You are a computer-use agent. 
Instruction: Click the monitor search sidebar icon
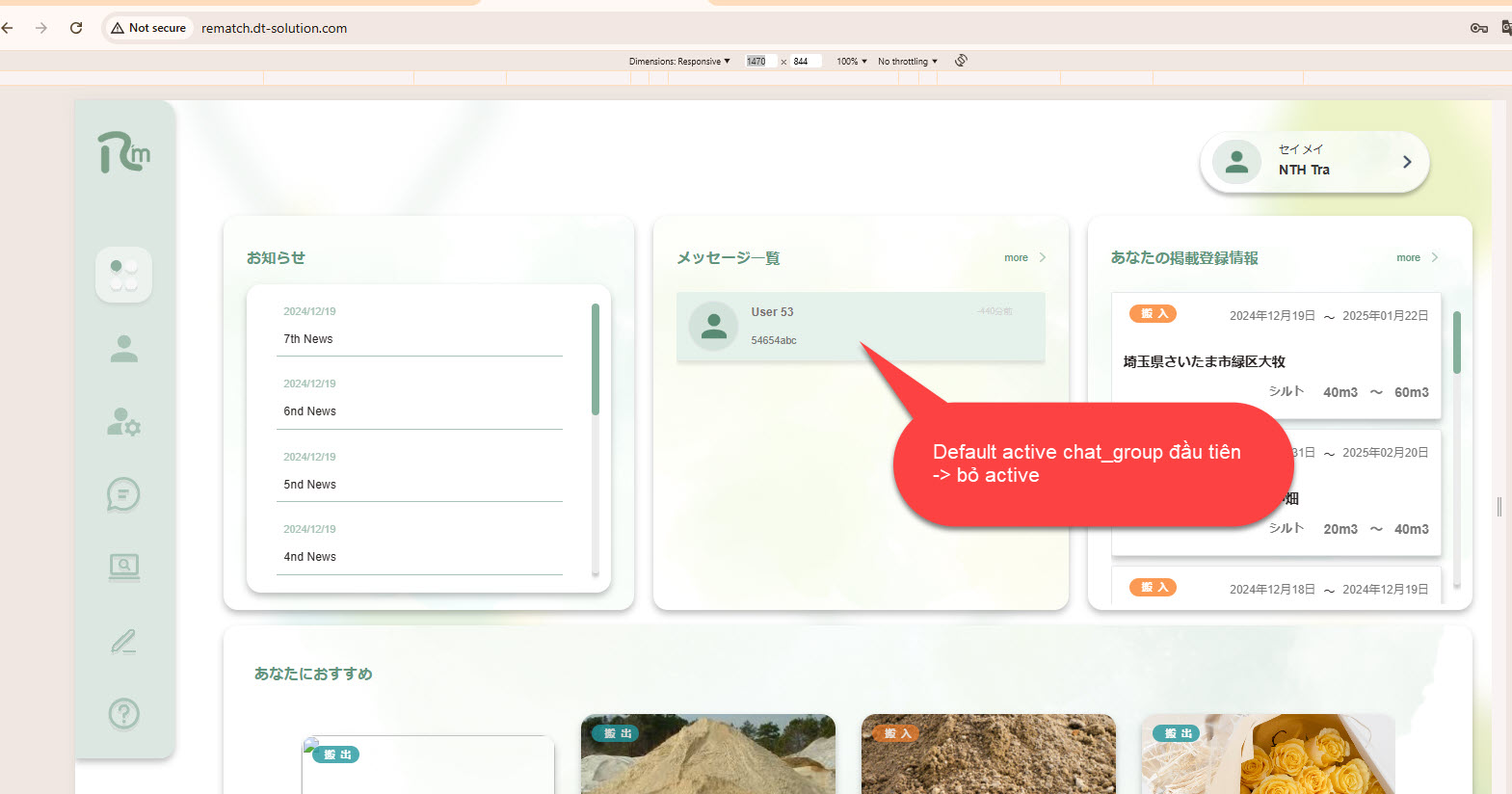tap(123, 568)
